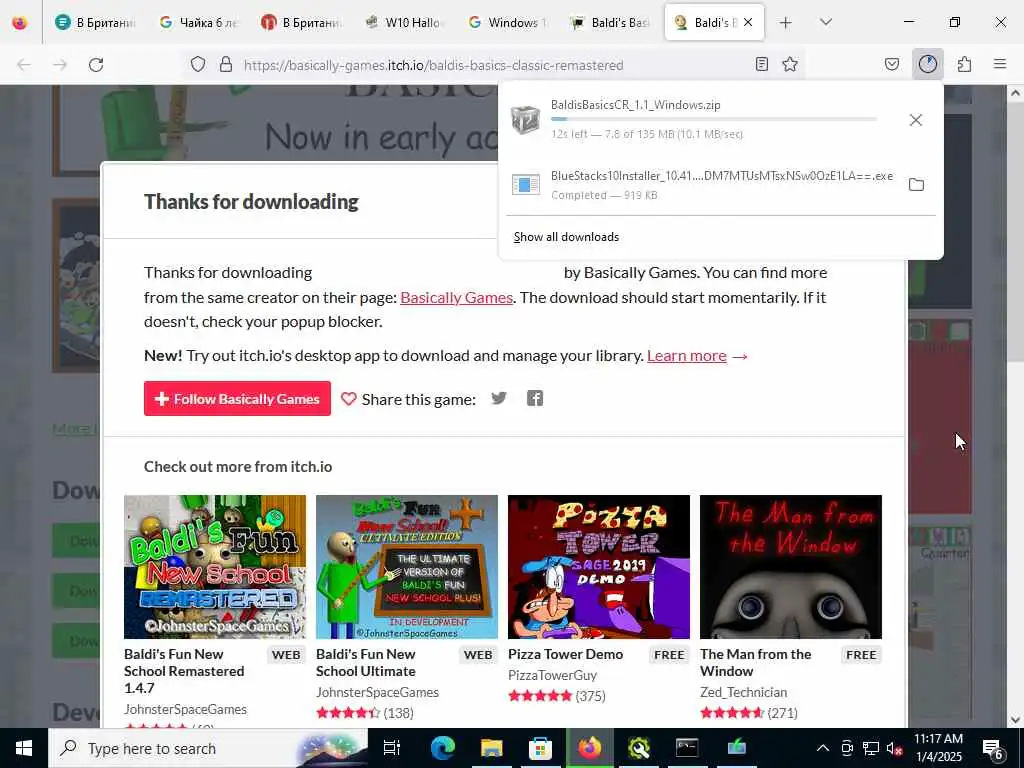Open Task View on the taskbar

tap(392, 748)
